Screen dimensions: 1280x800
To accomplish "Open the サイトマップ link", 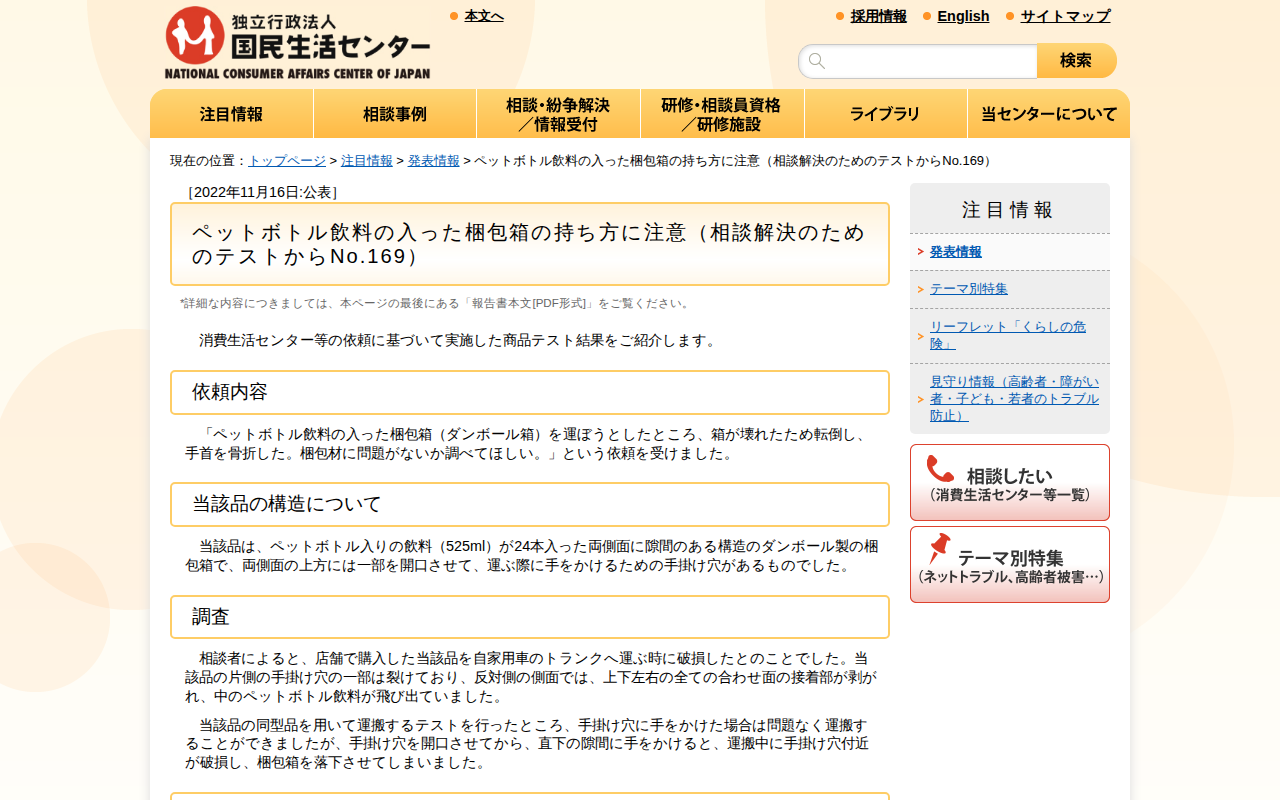I will pos(1063,16).
